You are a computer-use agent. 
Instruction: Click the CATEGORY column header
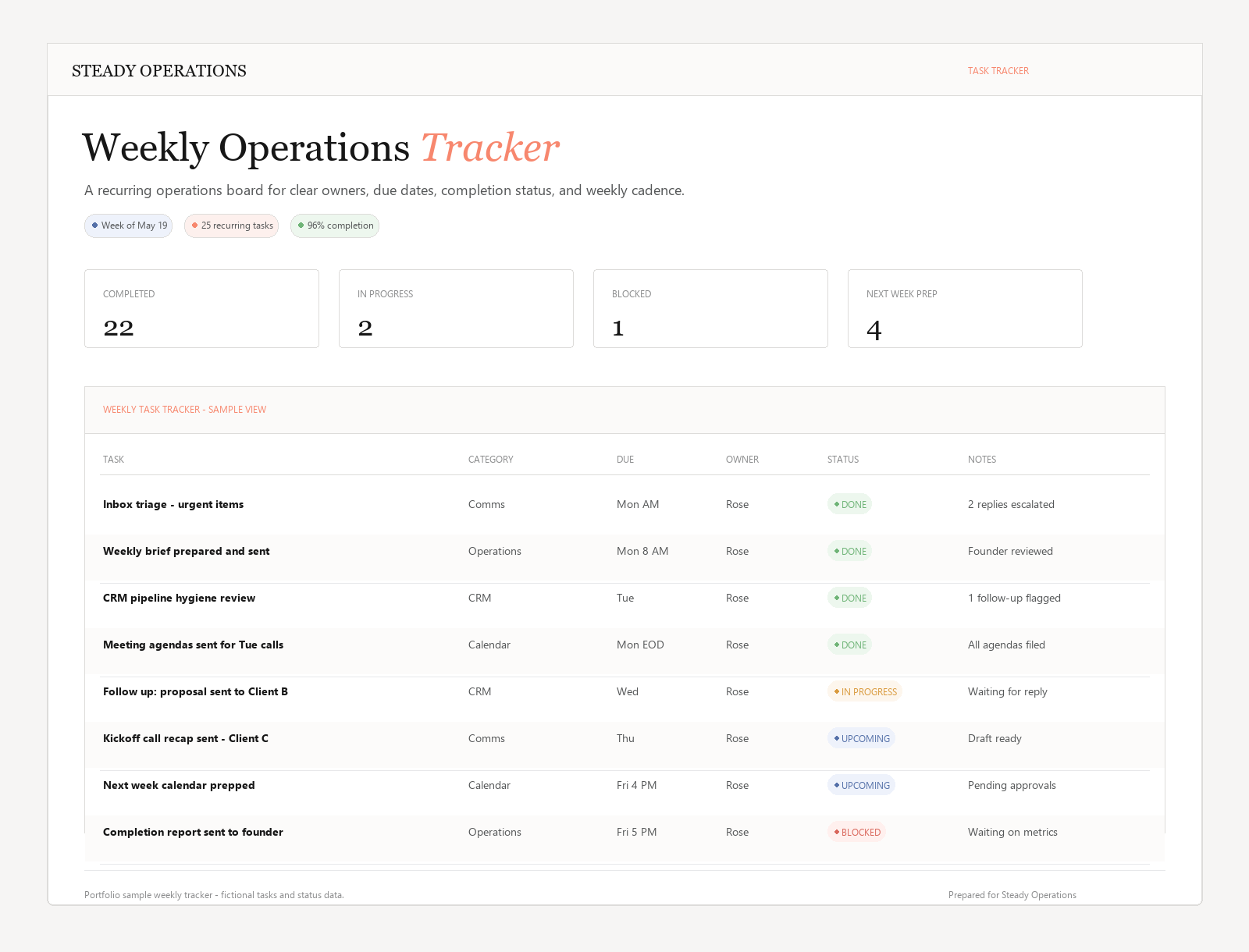tap(490, 460)
